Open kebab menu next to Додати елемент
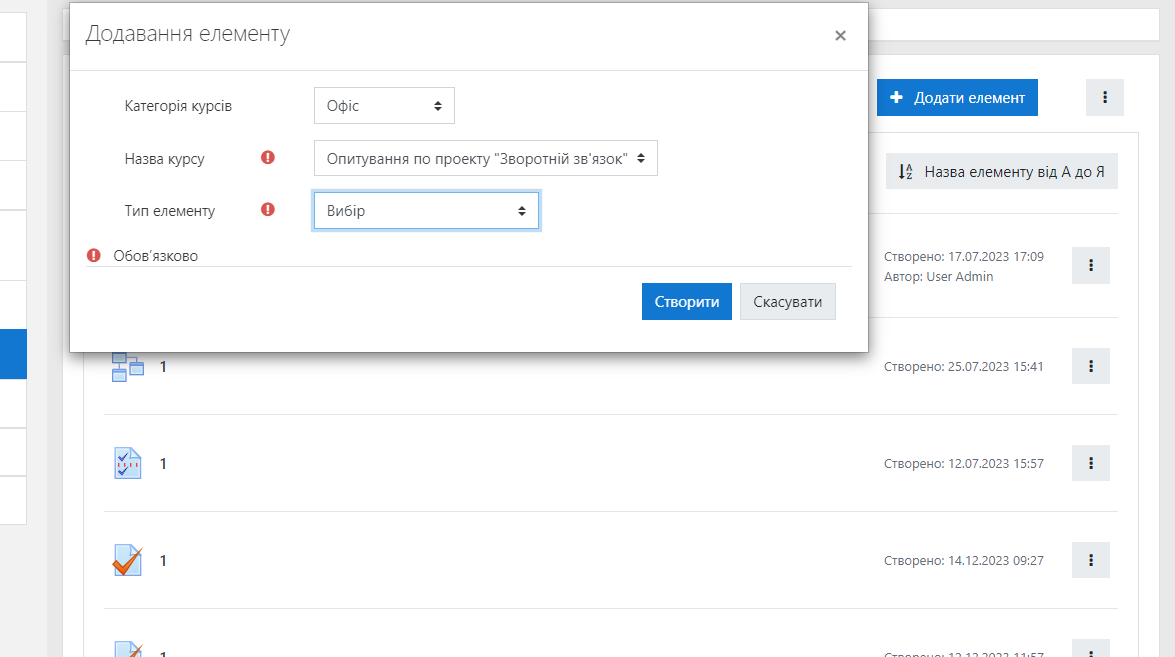This screenshot has width=1175, height=657. click(x=1105, y=98)
